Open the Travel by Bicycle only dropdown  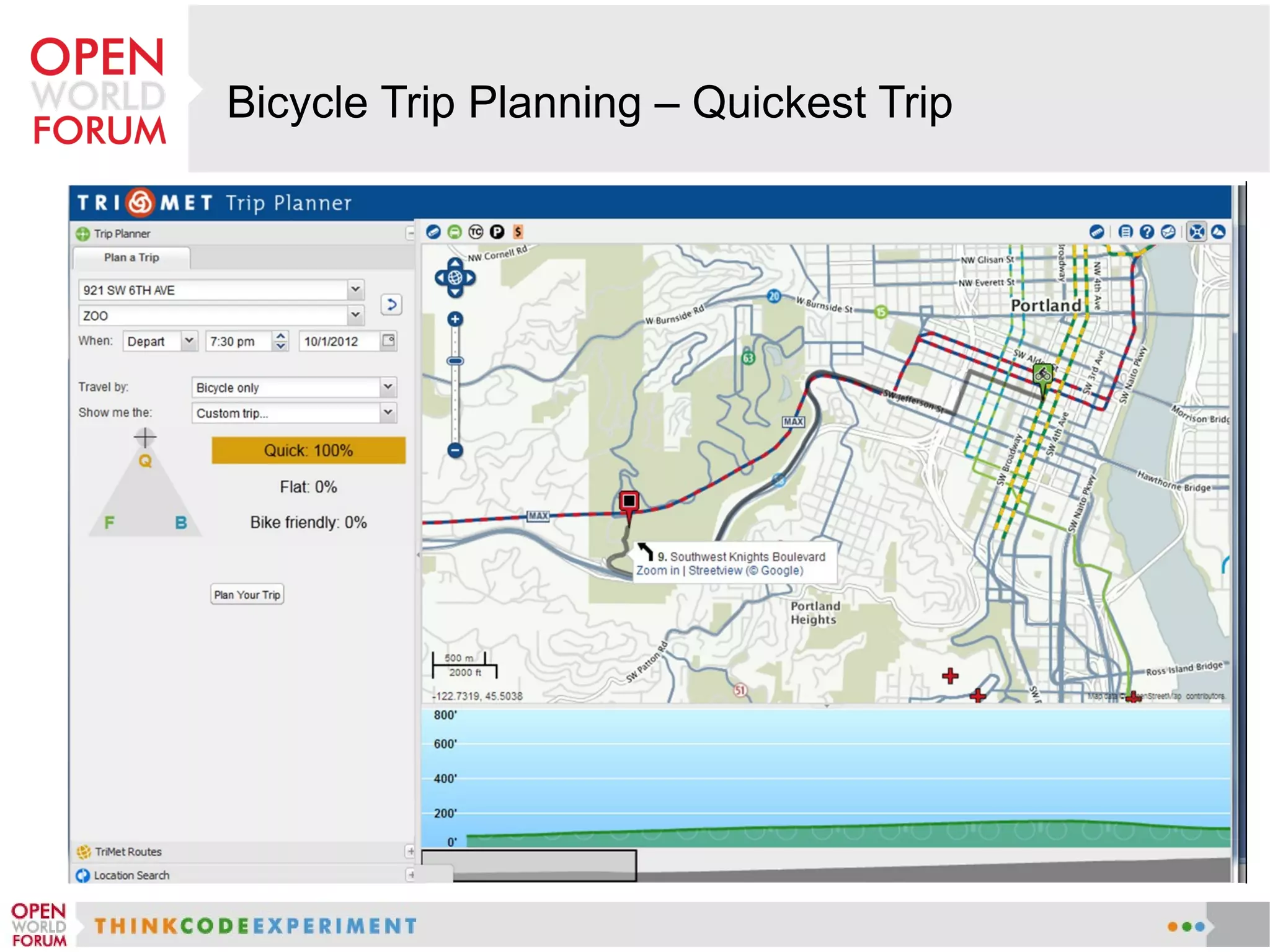tap(388, 387)
